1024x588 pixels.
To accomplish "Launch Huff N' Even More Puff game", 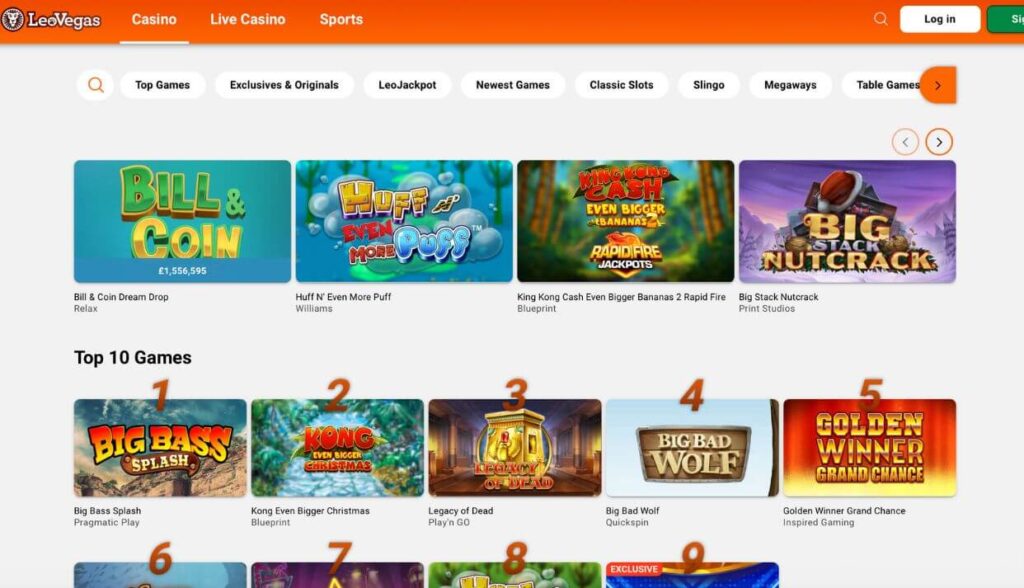I will [404, 221].
